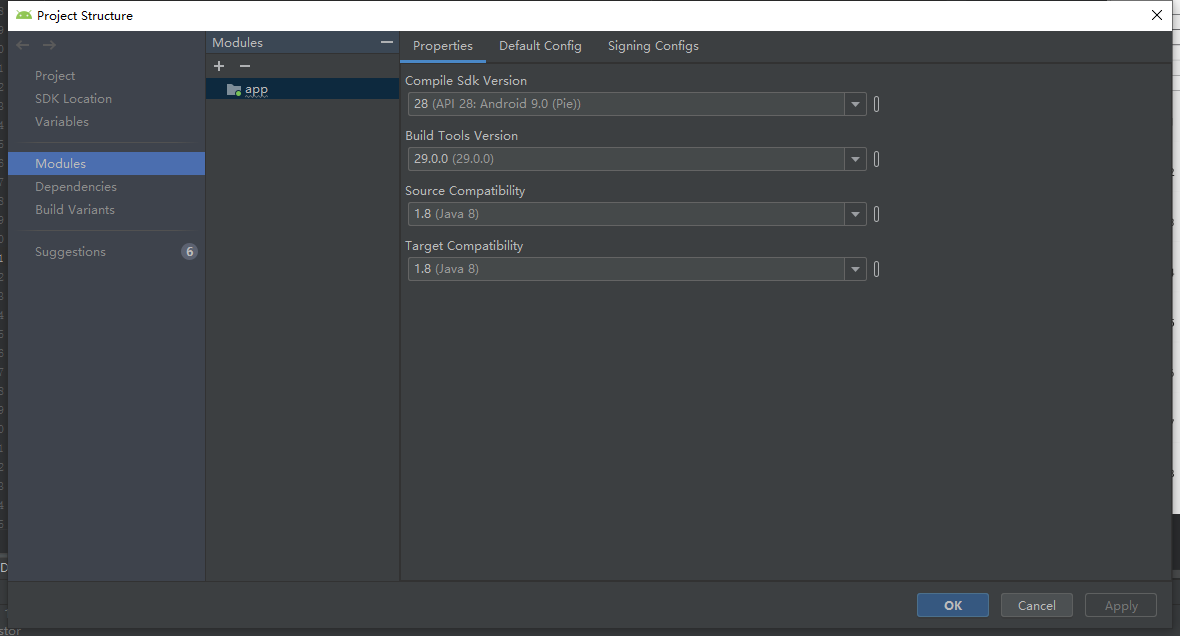Add a new module with plus icon
1180x636 pixels.
[x=219, y=66]
